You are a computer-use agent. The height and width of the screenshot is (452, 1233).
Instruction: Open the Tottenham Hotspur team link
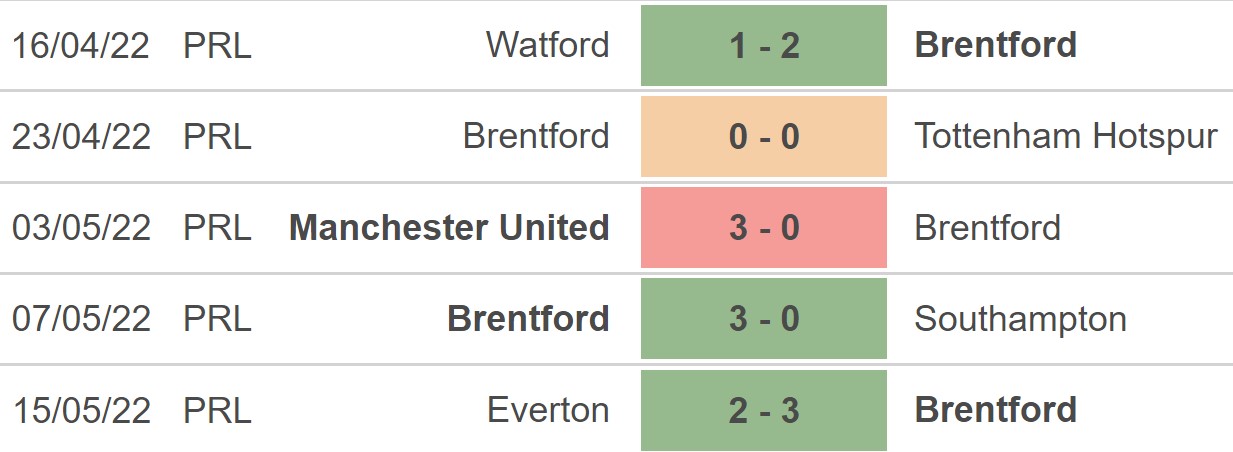pyautogui.click(x=1066, y=137)
